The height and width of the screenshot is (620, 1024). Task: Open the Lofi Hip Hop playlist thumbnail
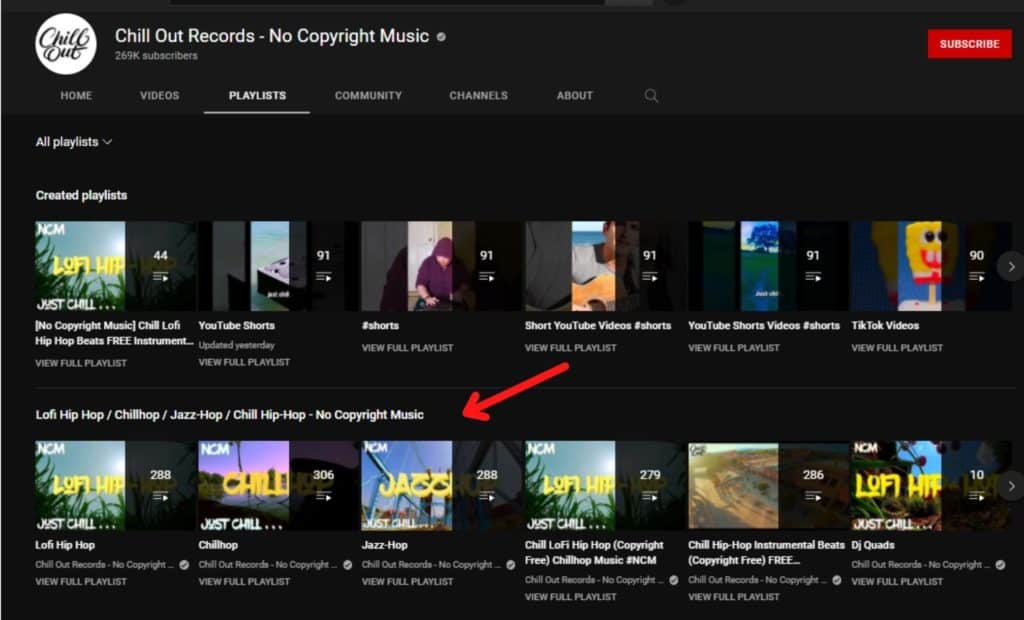pyautogui.click(x=115, y=486)
